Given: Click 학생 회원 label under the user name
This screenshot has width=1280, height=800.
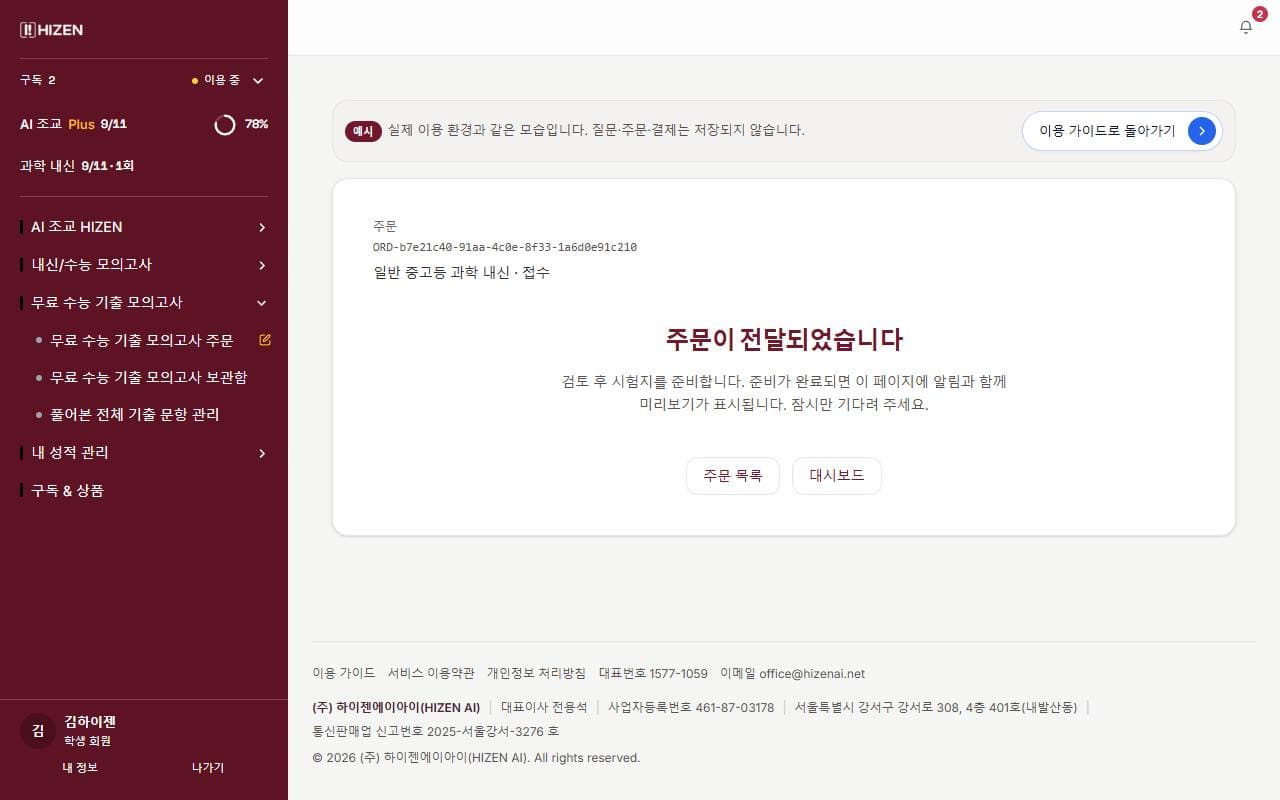Looking at the screenshot, I should pyautogui.click(x=87, y=741).
